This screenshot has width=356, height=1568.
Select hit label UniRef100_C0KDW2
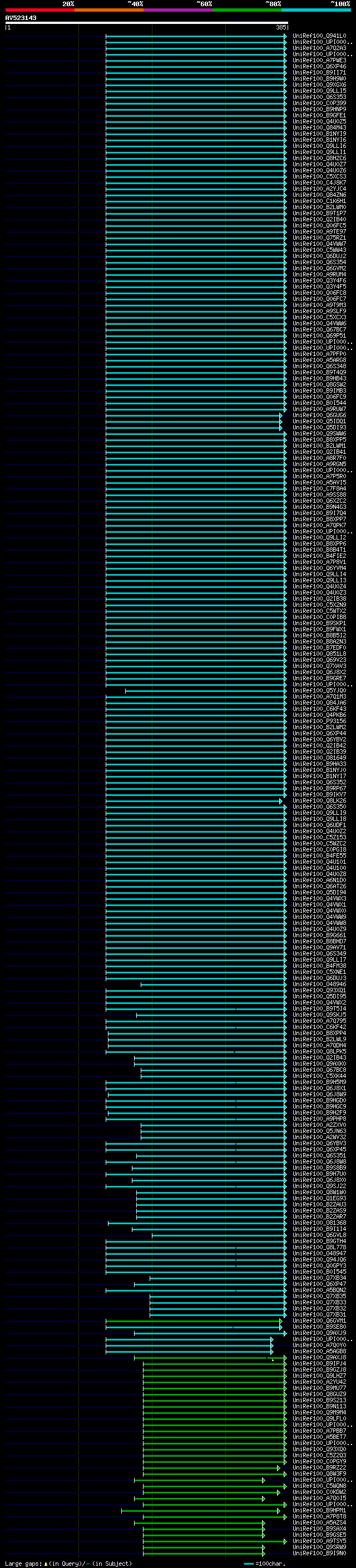point(319,1491)
